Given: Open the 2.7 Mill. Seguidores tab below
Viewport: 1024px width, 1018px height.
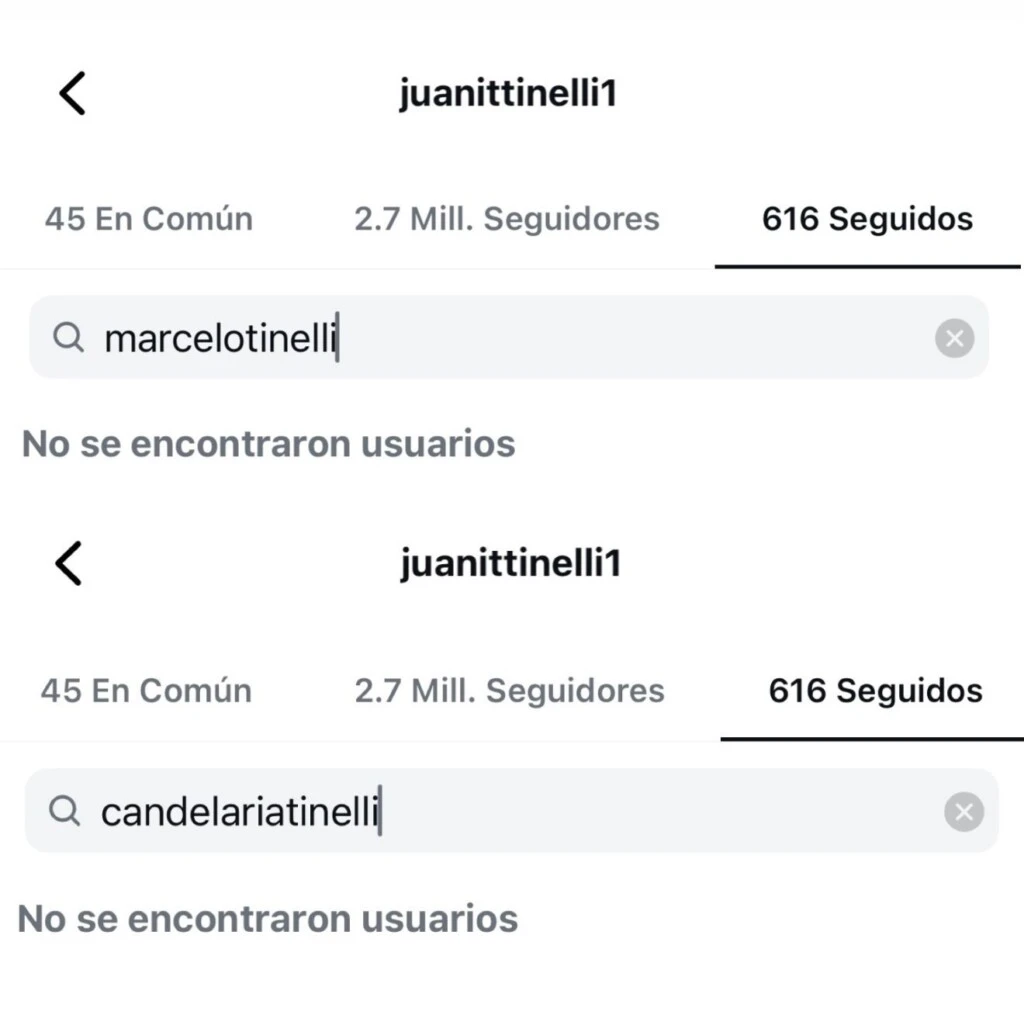Looking at the screenshot, I should pos(510,690).
